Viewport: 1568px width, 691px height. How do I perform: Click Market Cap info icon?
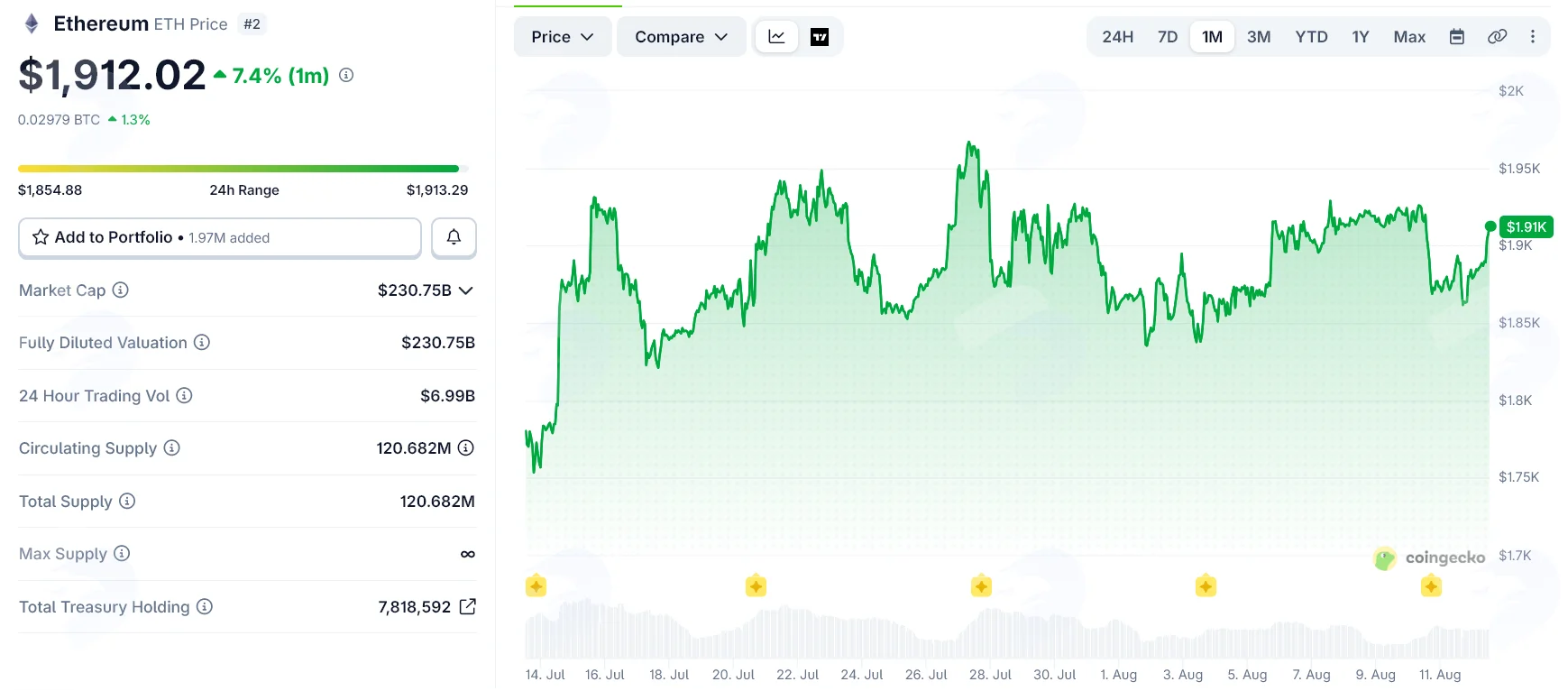[x=120, y=290]
